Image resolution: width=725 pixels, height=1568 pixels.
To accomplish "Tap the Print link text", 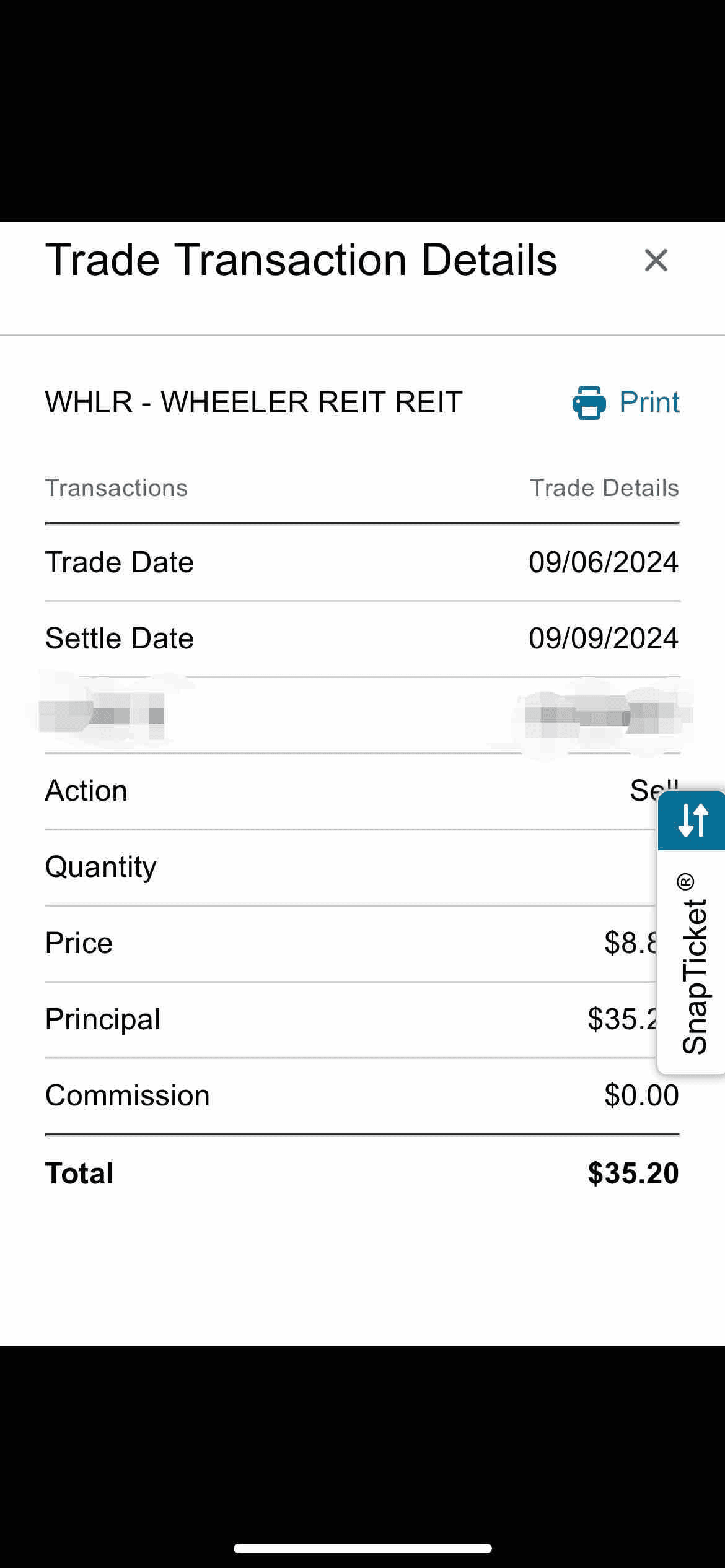I will click(x=649, y=403).
